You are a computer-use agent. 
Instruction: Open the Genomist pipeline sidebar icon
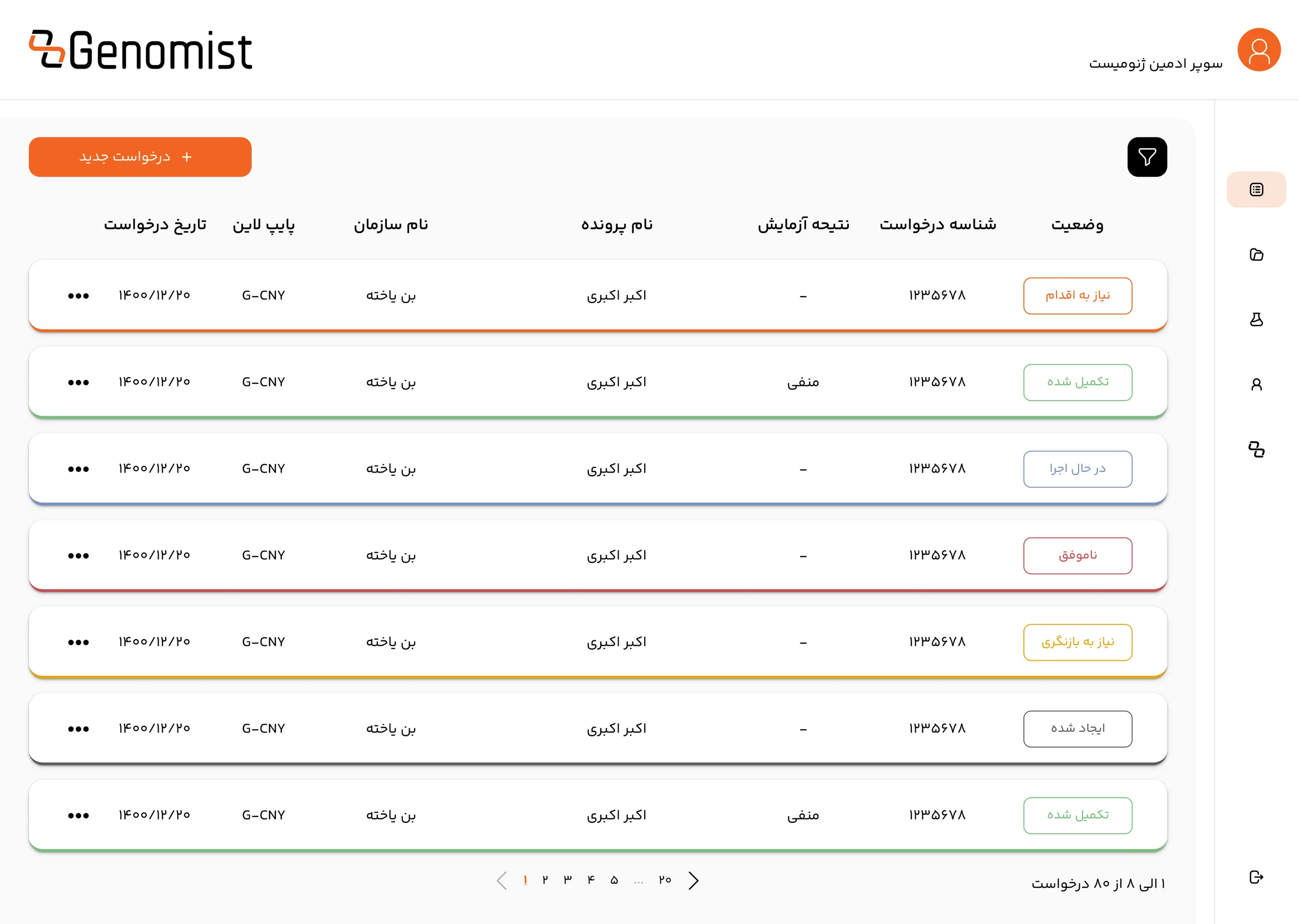(1256, 449)
